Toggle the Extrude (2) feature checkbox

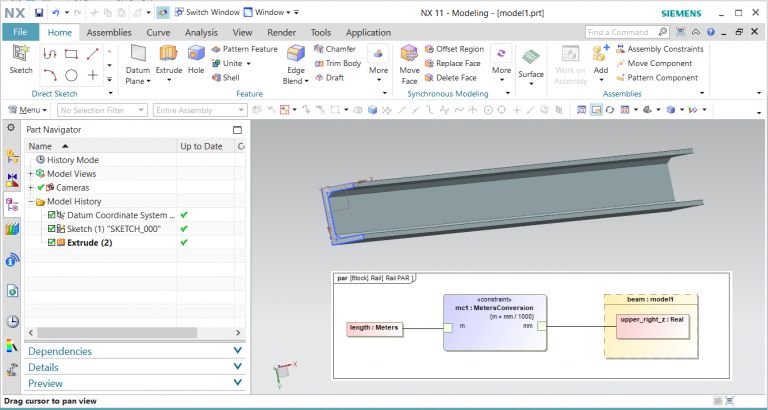[52, 242]
